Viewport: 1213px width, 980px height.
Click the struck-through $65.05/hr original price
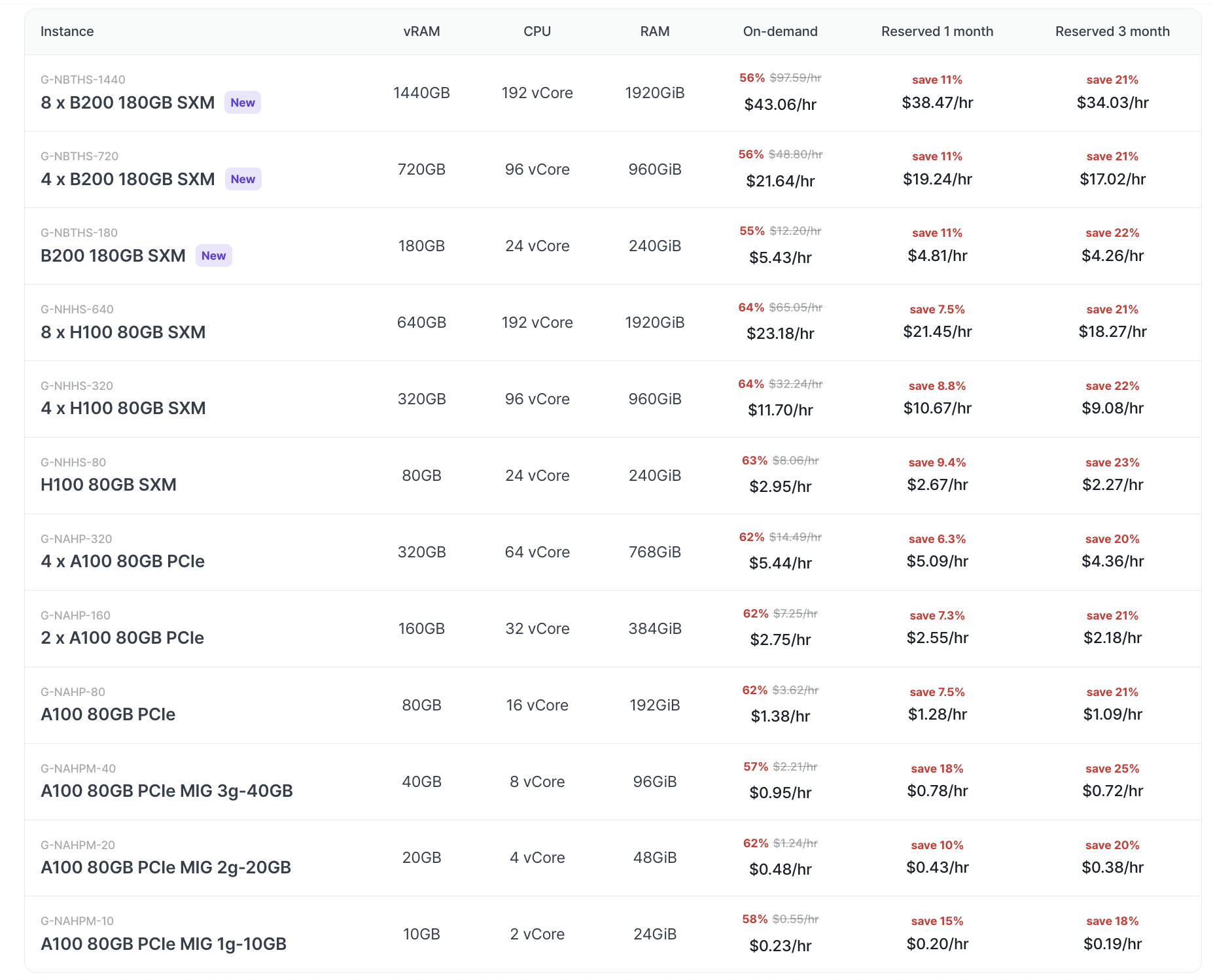click(x=795, y=307)
